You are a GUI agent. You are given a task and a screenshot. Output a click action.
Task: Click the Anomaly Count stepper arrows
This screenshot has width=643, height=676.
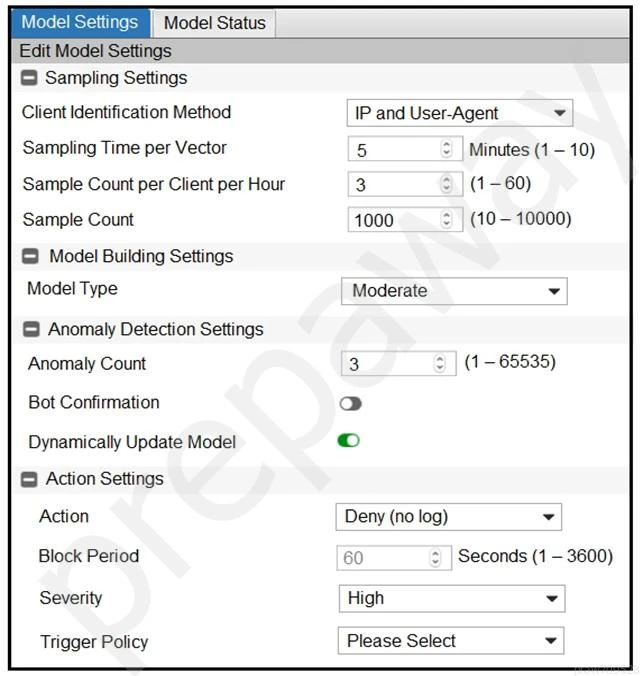[439, 365]
